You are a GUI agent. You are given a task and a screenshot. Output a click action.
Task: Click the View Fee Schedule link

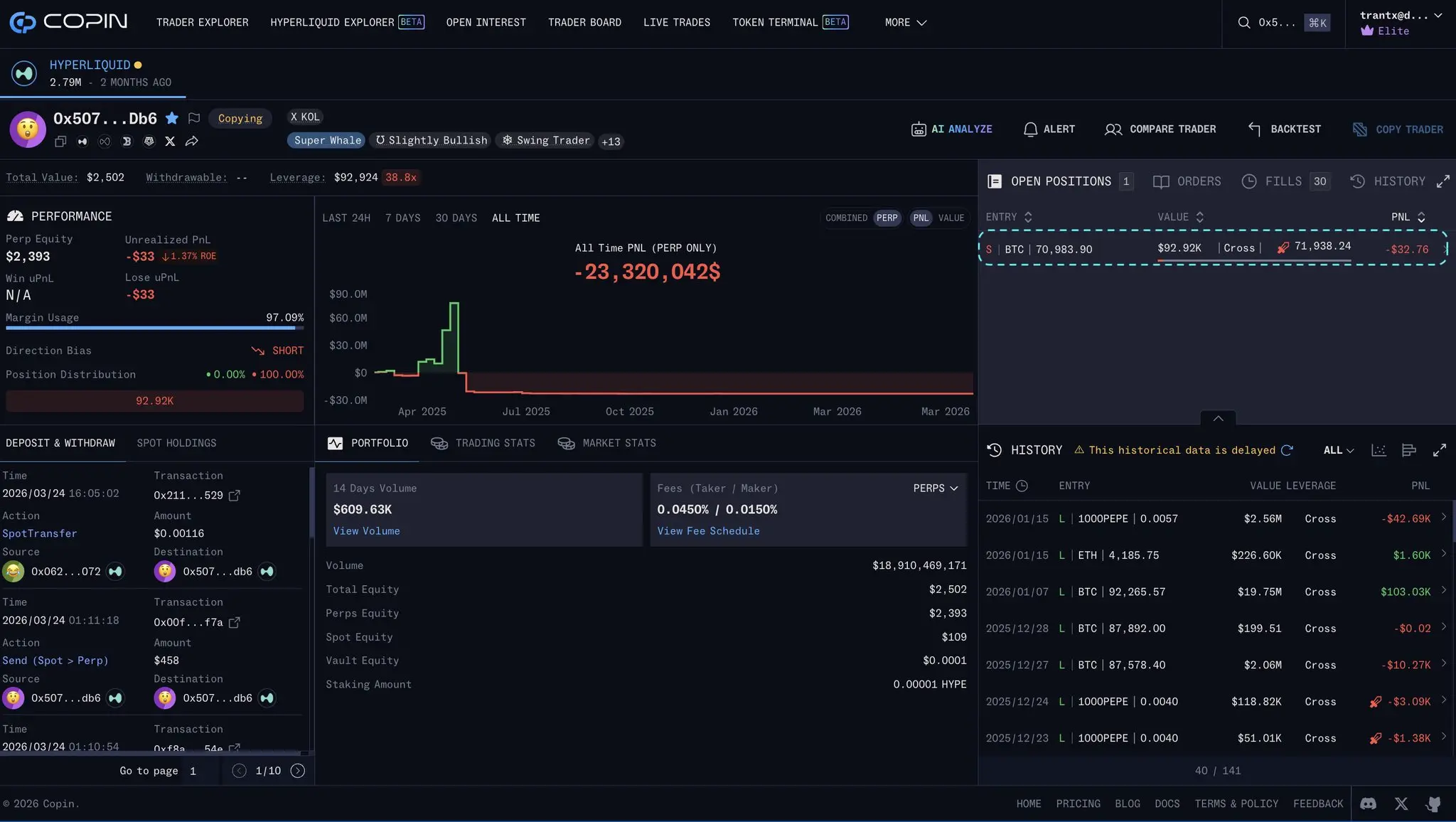[708, 531]
